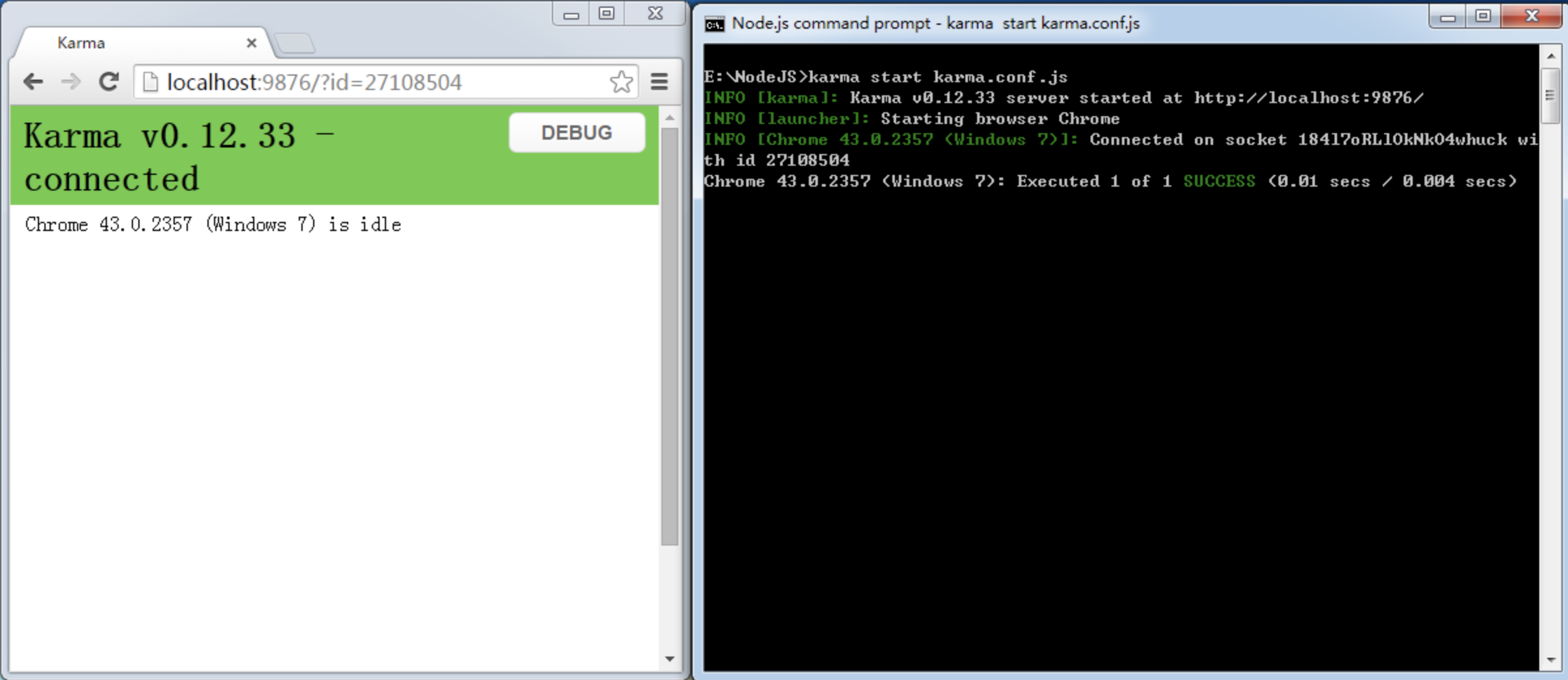Maximize the Chrome window
This screenshot has width=1568, height=680.
pyautogui.click(x=607, y=14)
